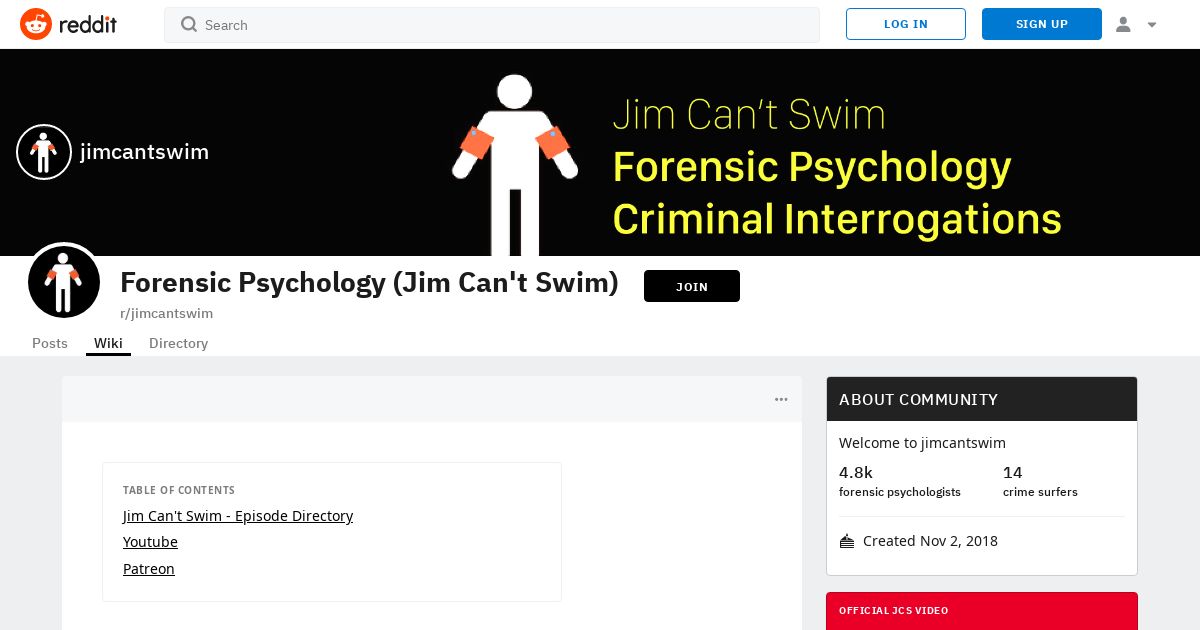Switch to the Posts tab

pyautogui.click(x=50, y=343)
